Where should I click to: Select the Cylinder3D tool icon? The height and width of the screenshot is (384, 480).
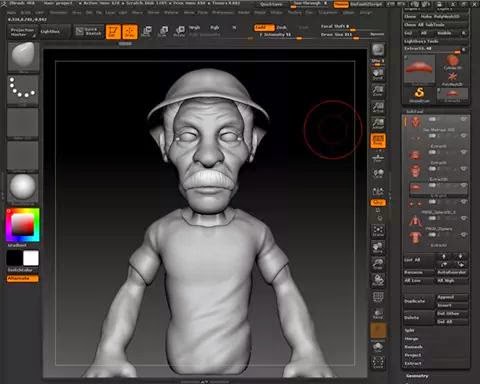click(452, 62)
